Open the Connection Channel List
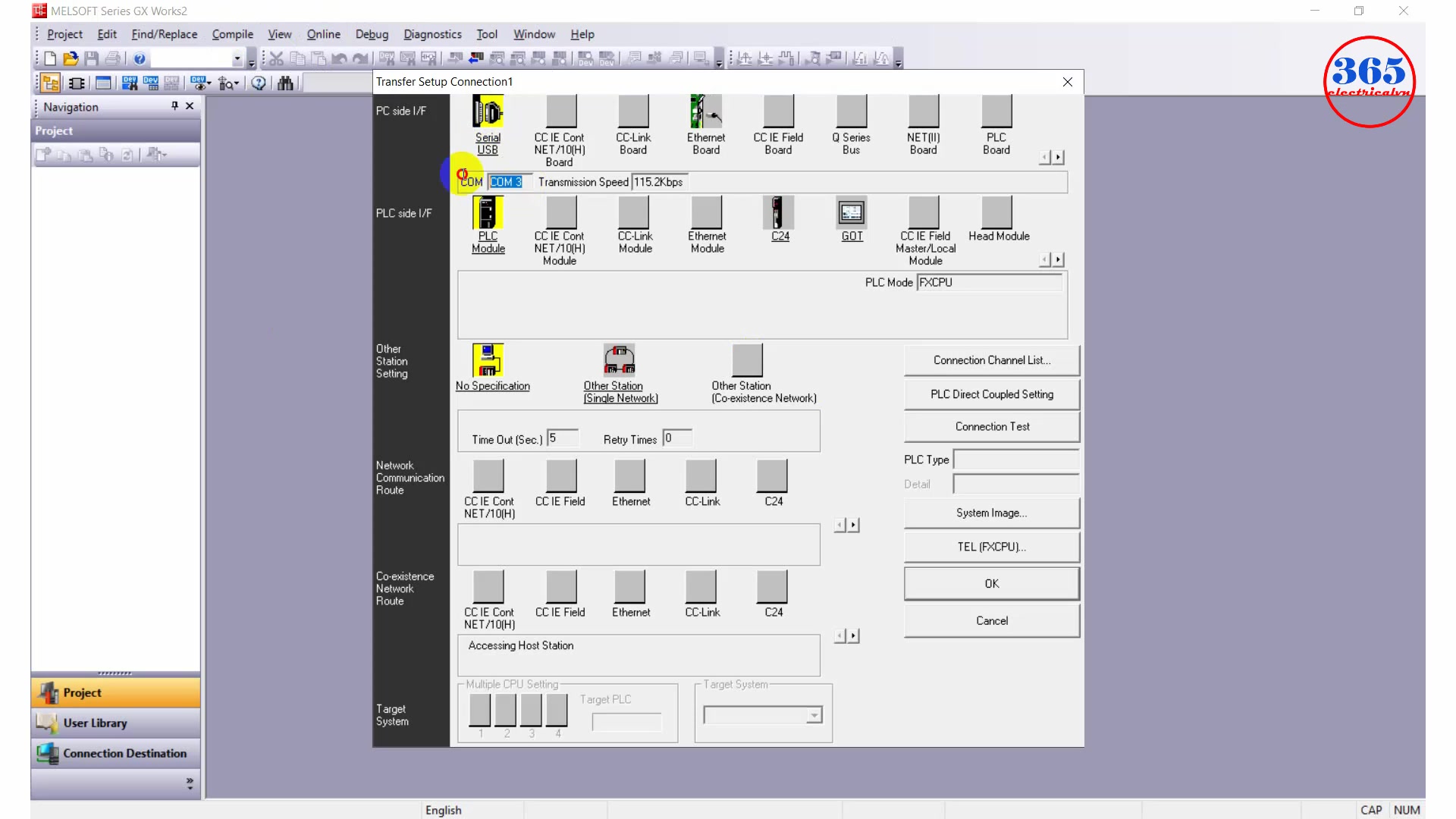 [991, 360]
